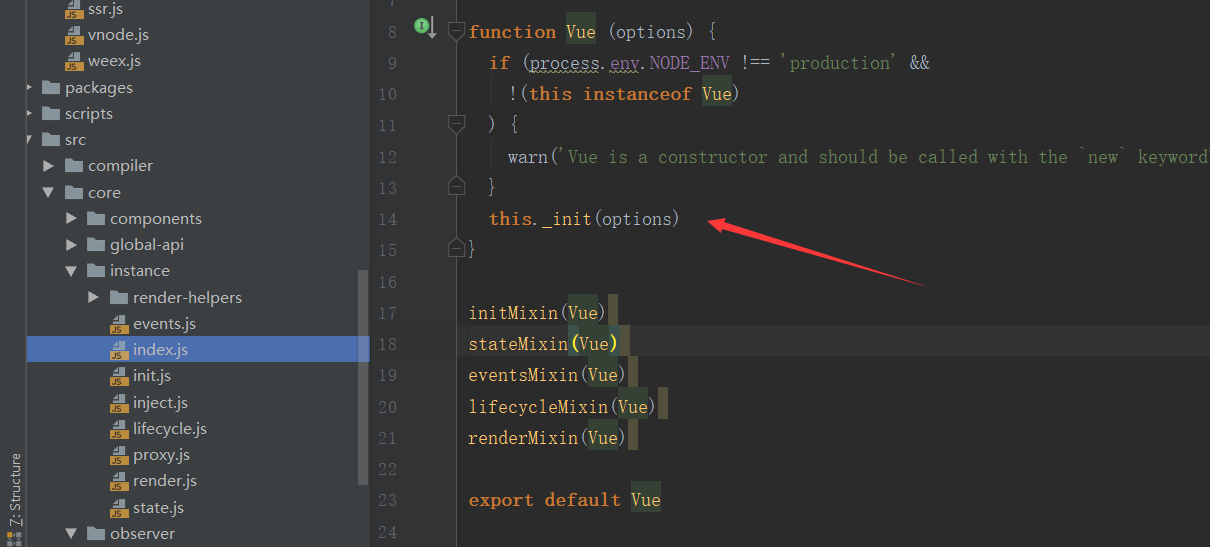Click line number 22 in the gutter

tap(387, 468)
